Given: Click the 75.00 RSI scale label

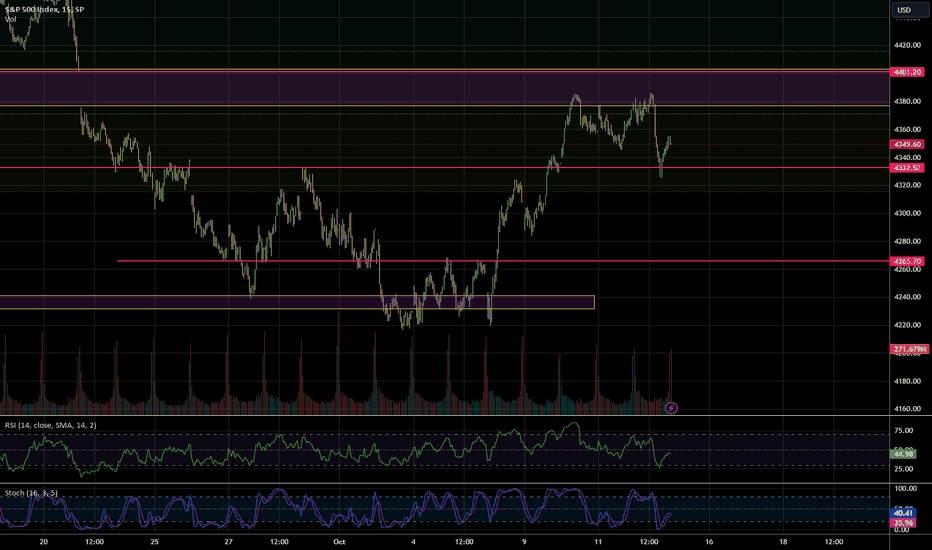Looking at the screenshot, I should coord(904,430).
